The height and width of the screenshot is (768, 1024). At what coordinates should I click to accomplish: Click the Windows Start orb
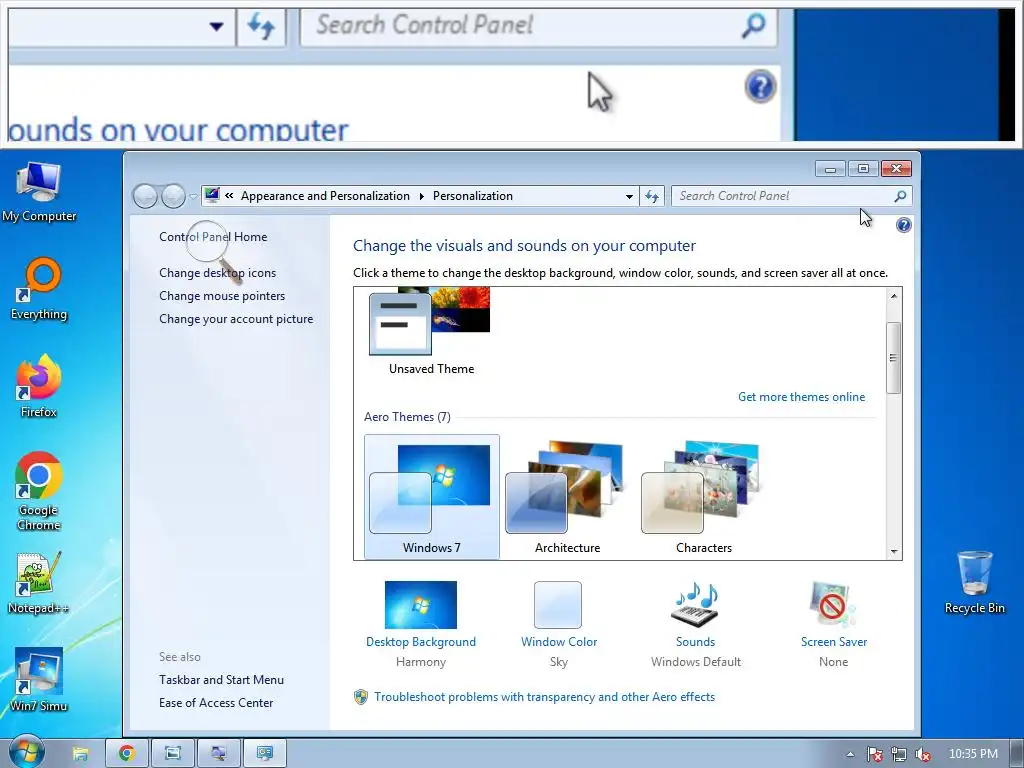pyautogui.click(x=27, y=753)
